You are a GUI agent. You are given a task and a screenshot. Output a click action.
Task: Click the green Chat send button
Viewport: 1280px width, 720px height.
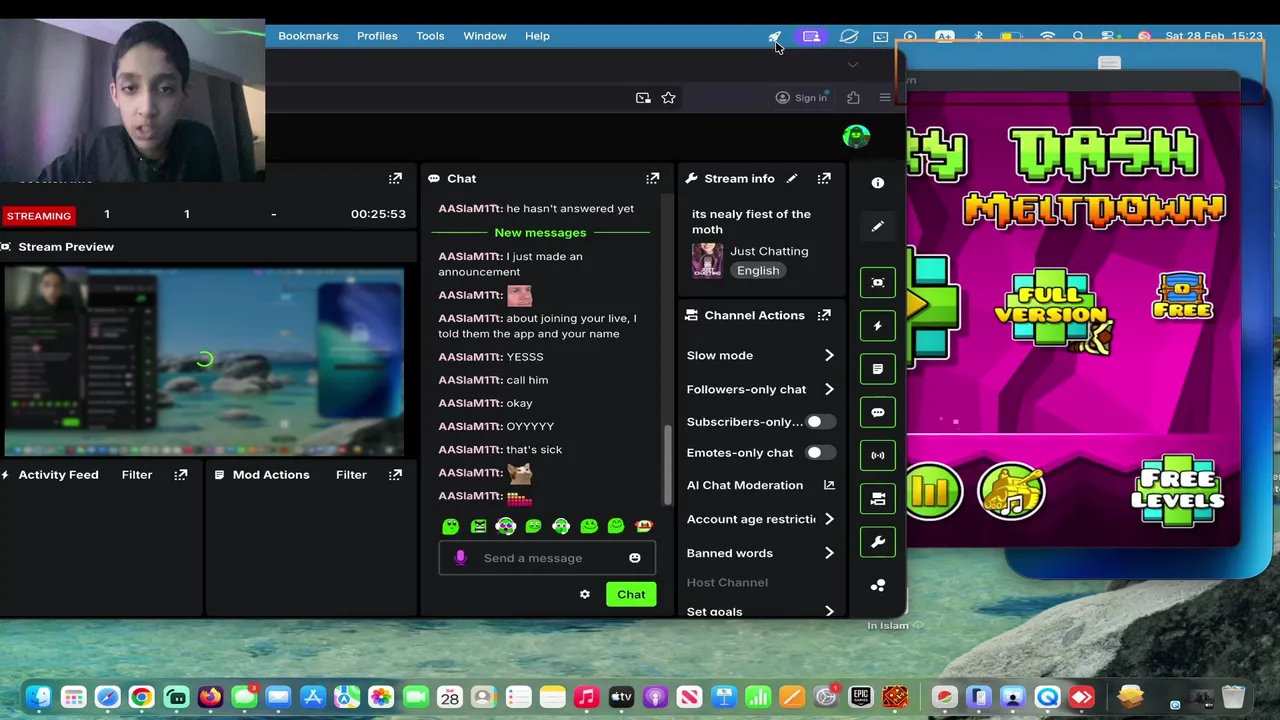631,594
